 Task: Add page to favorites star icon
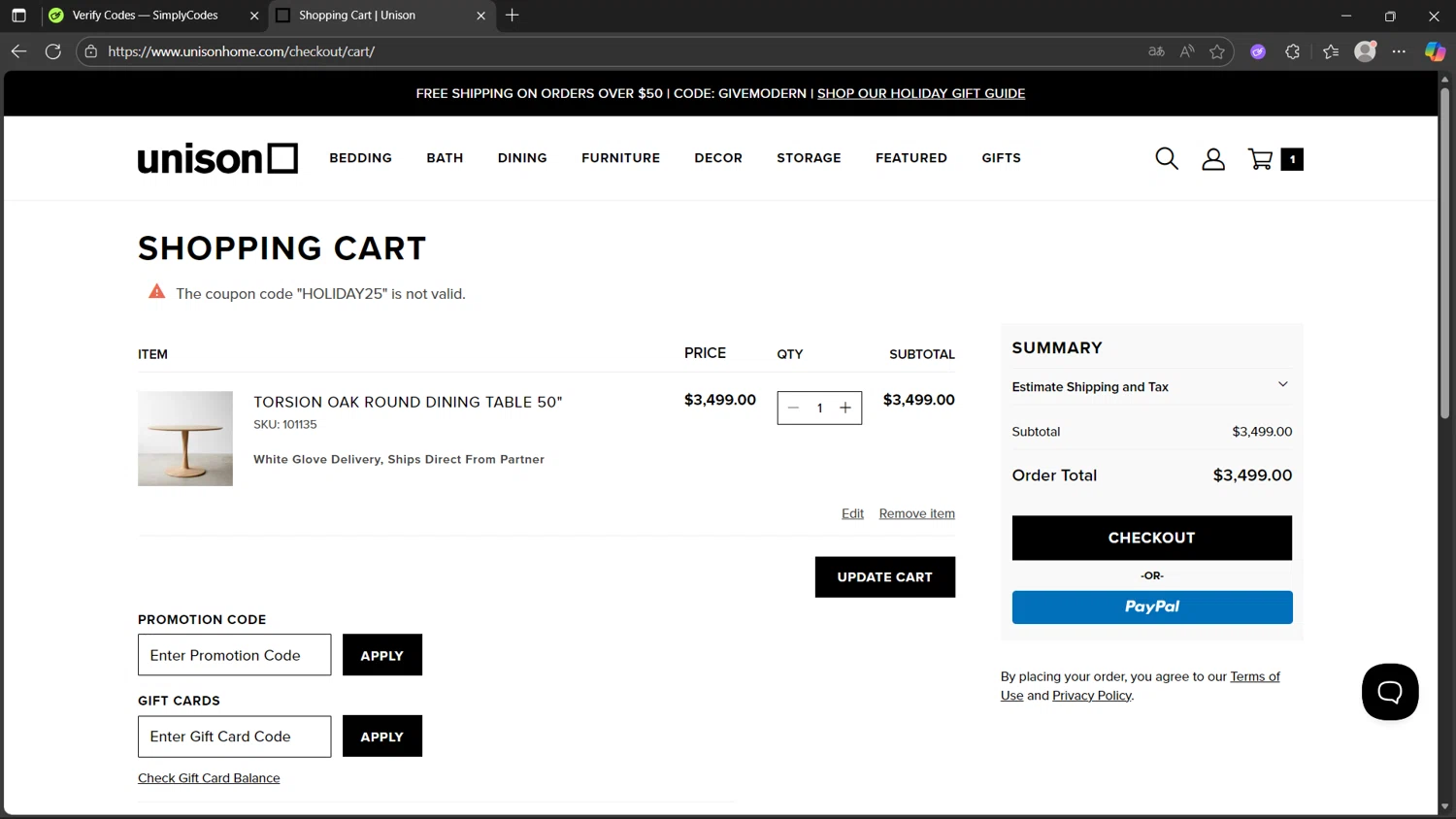tap(1217, 51)
